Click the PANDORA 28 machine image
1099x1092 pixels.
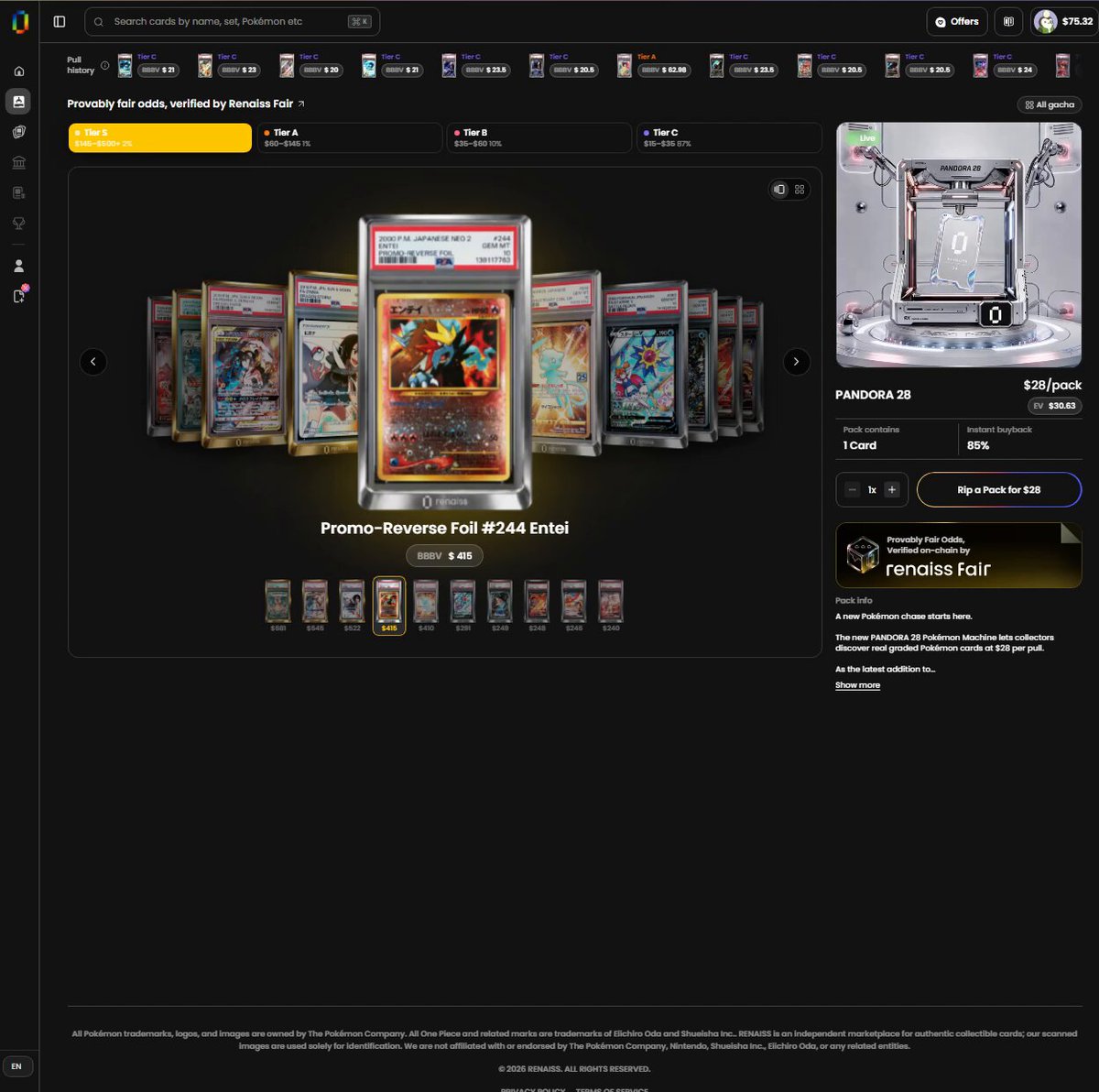[x=959, y=245]
